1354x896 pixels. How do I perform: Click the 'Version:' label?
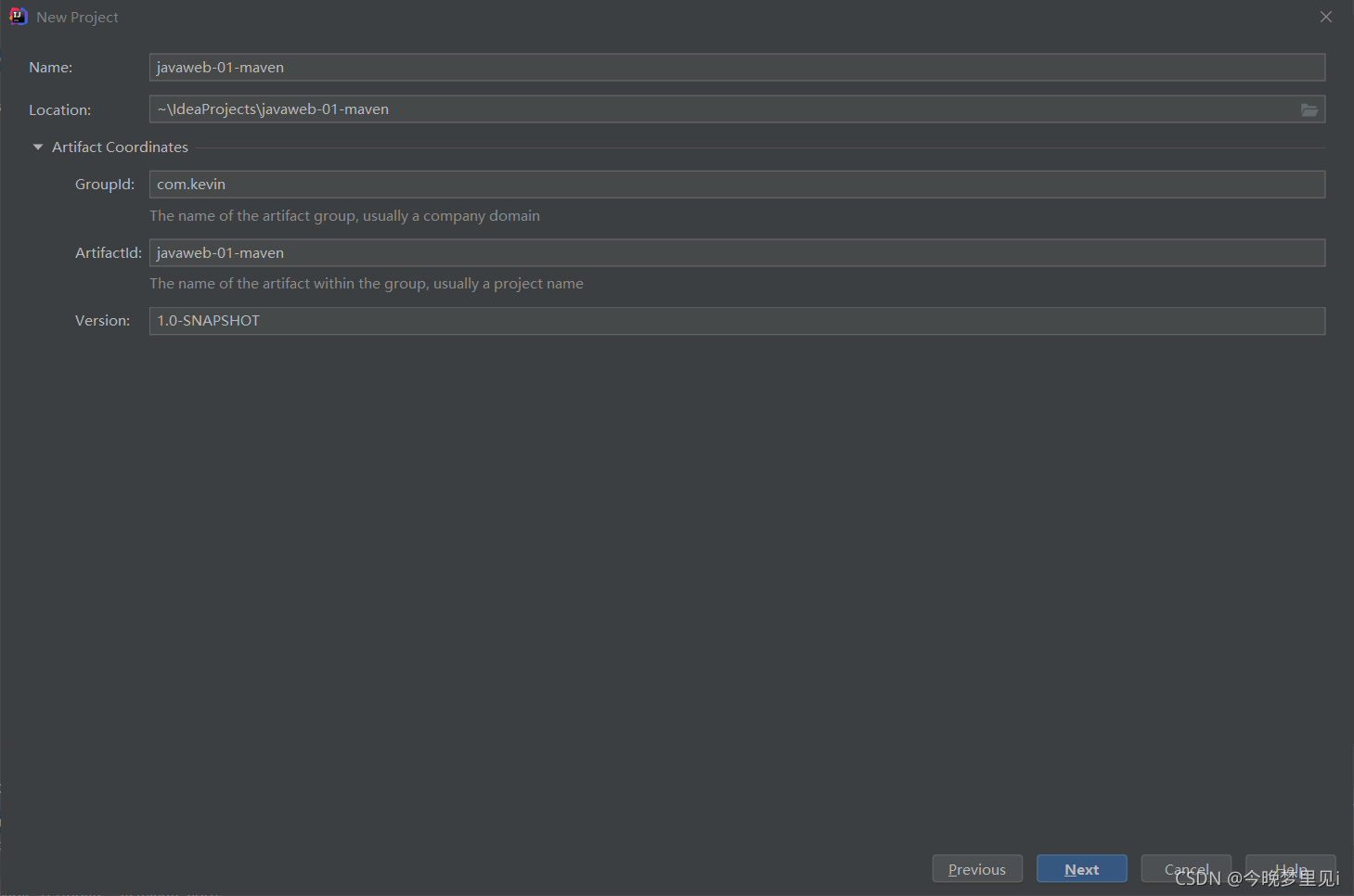(103, 321)
